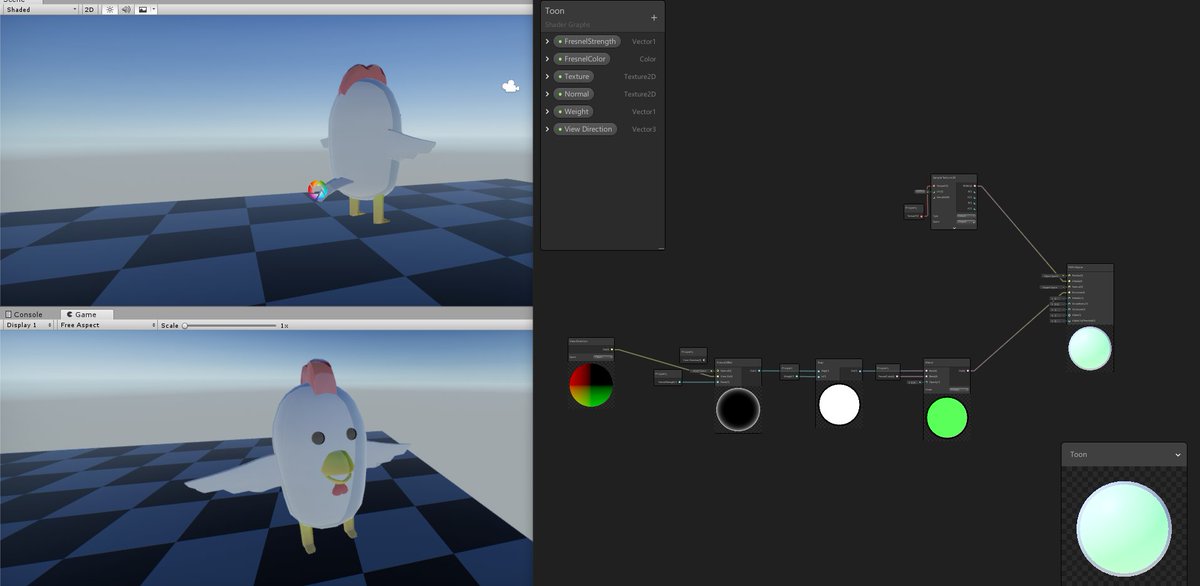Screen dimensions: 1200x586
Task: Switch to the Console tab
Action: click(x=24, y=314)
